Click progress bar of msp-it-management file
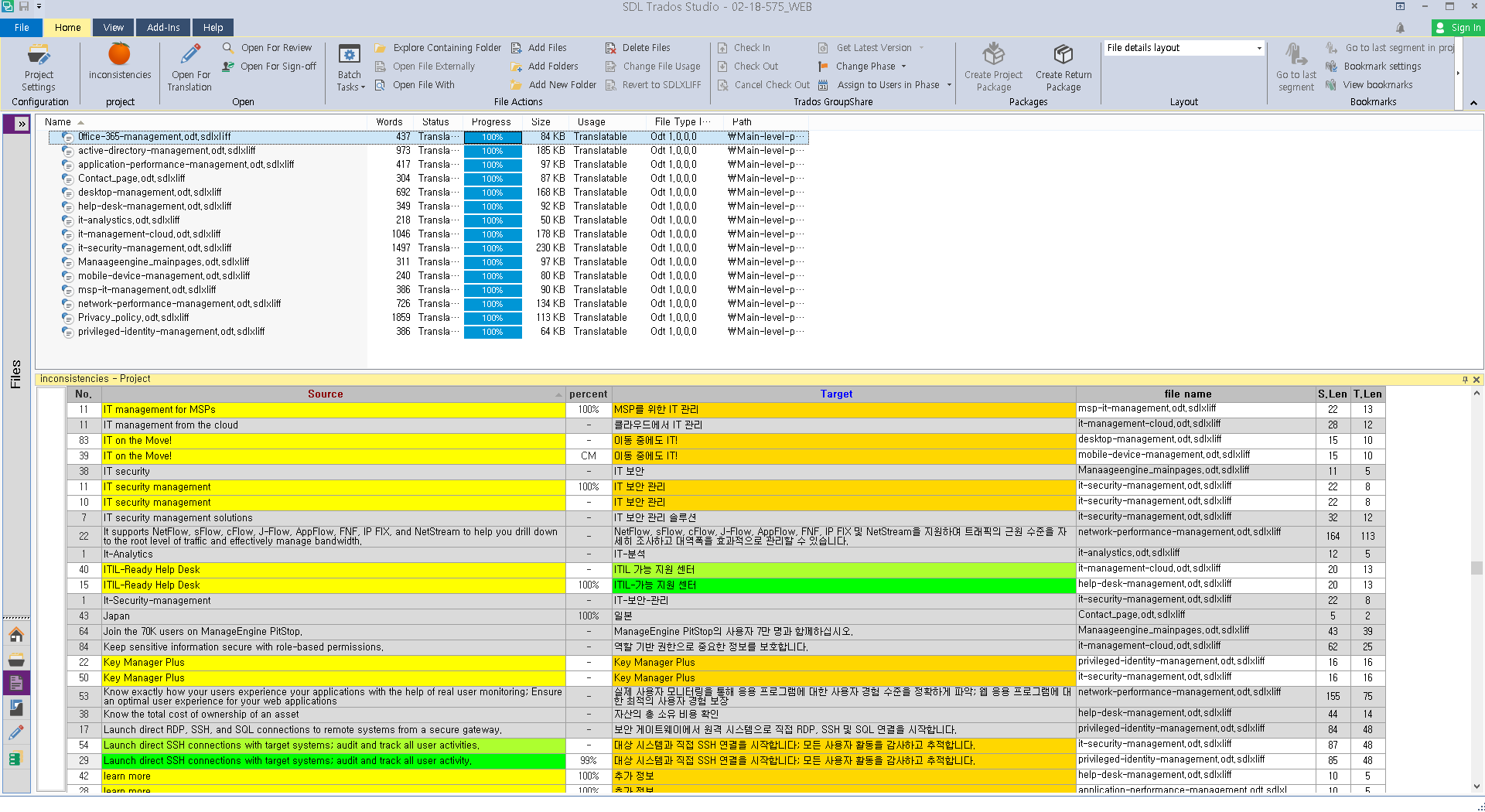 493,290
